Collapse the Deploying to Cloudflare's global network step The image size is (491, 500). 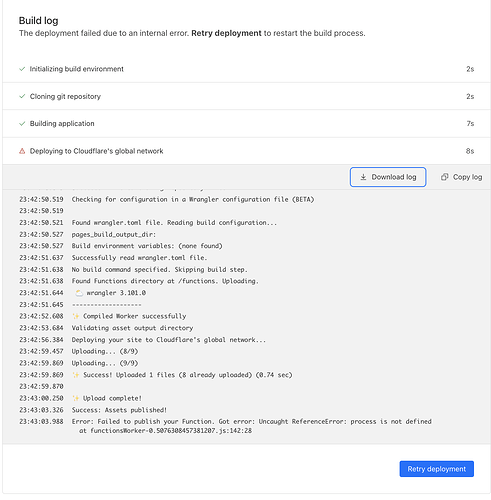[246, 151]
